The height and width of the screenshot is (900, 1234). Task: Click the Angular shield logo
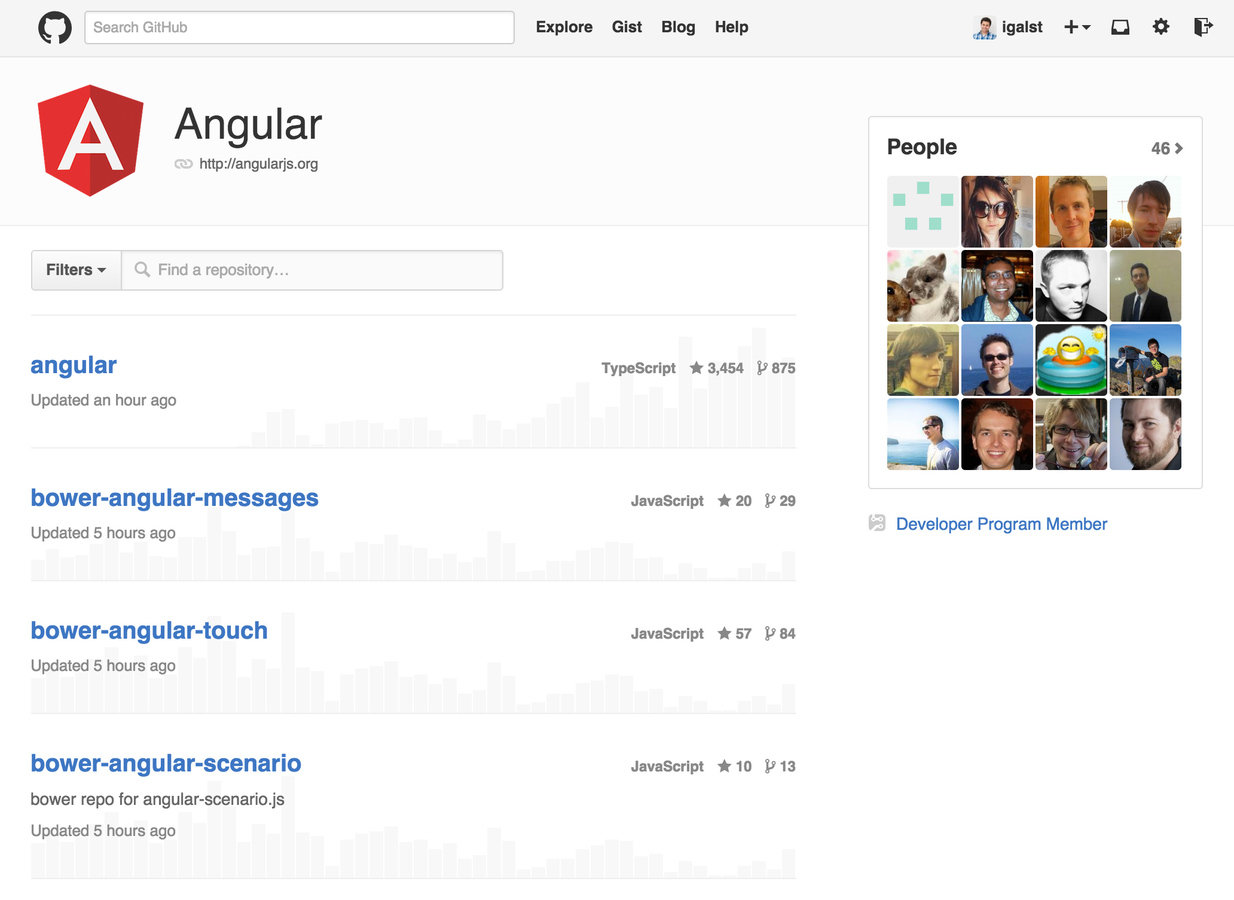click(91, 141)
